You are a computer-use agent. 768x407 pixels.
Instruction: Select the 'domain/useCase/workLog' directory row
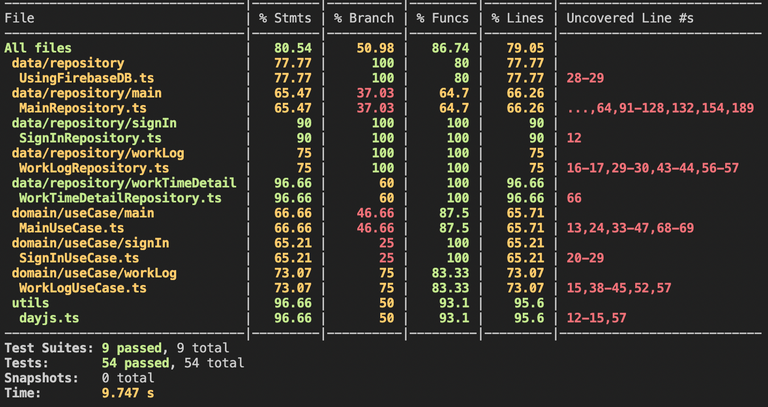(x=94, y=273)
